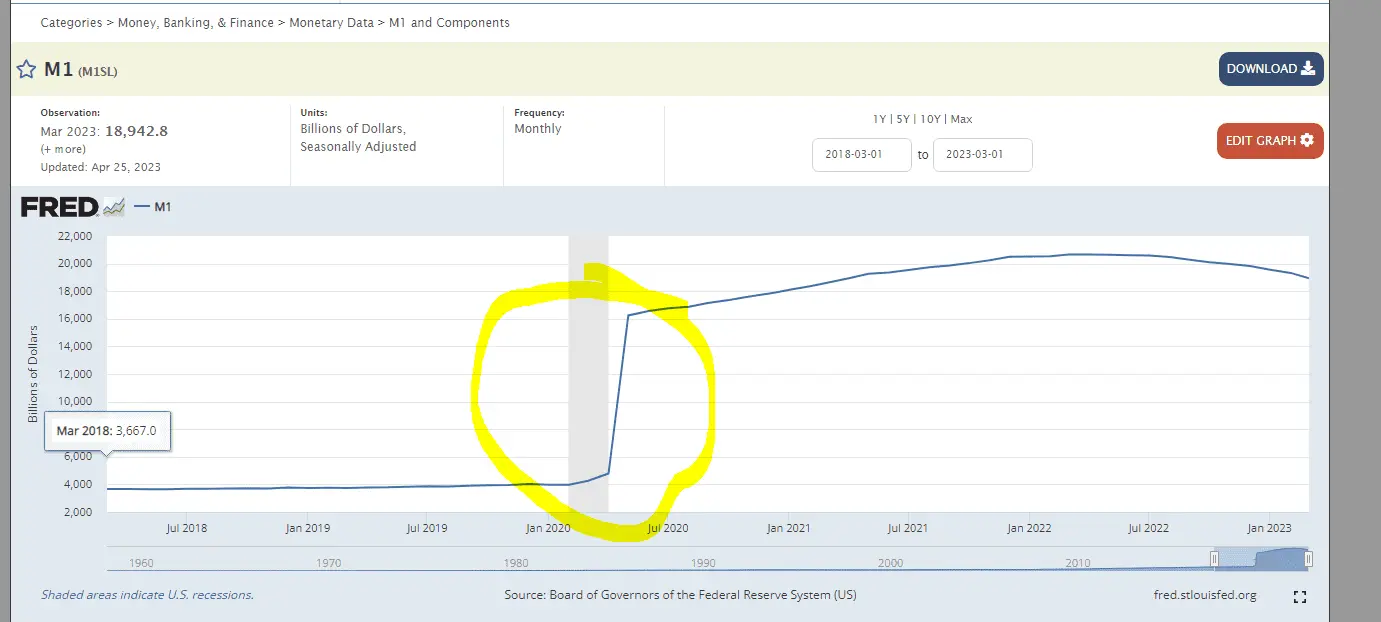The image size is (1381, 622).
Task: Click the right handle of timeline range slider
Action: (1308, 558)
